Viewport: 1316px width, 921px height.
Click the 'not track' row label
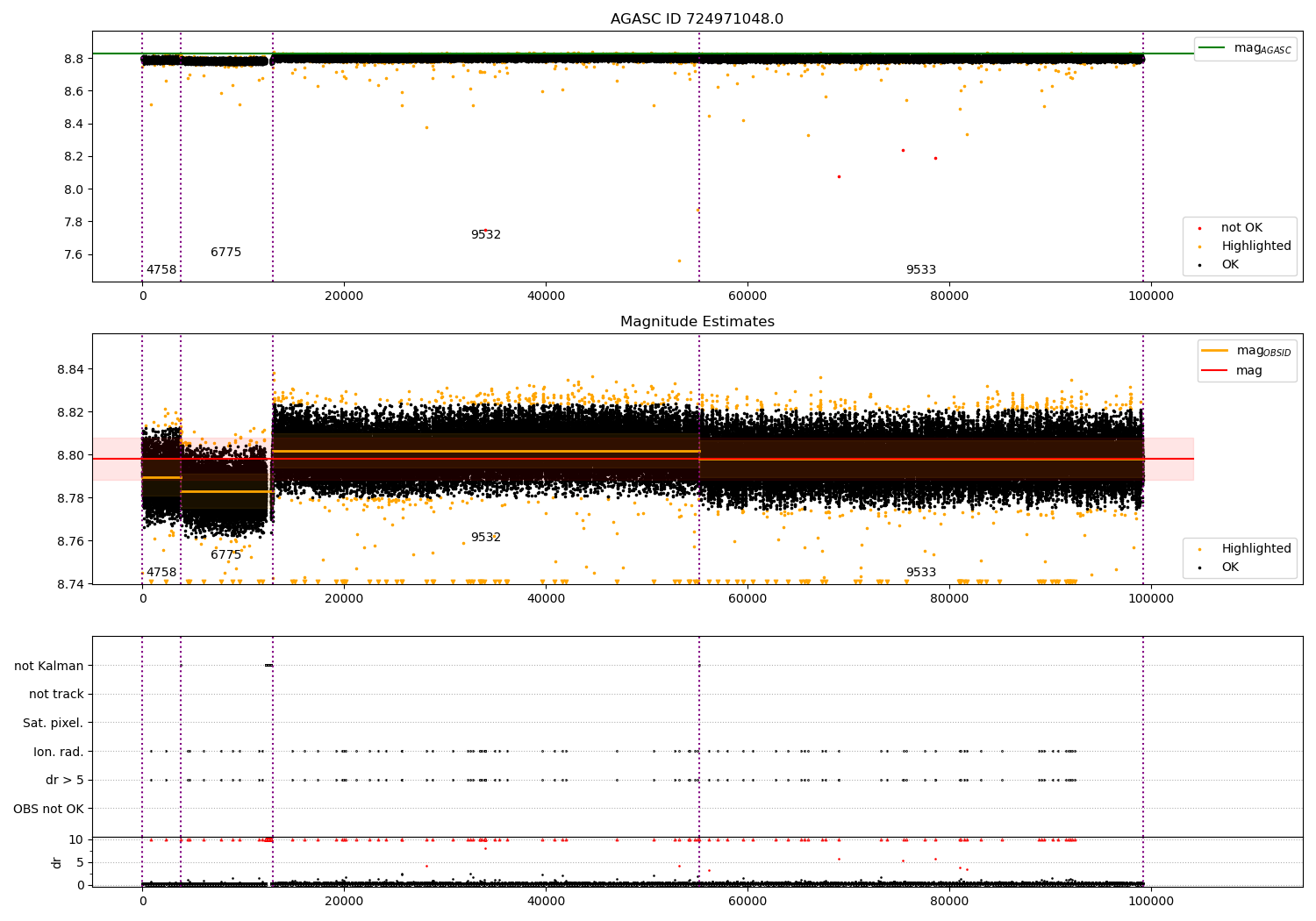(56, 695)
